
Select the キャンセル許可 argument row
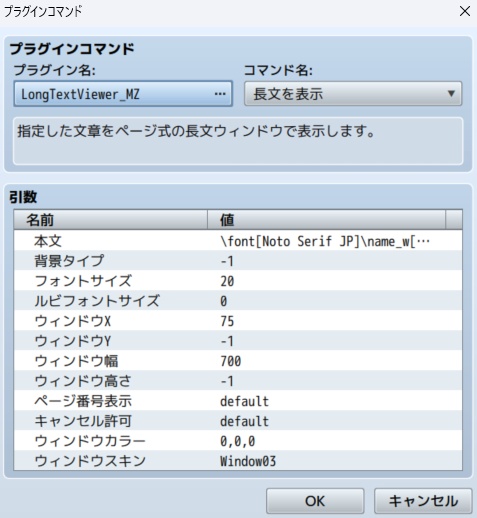[238, 421]
